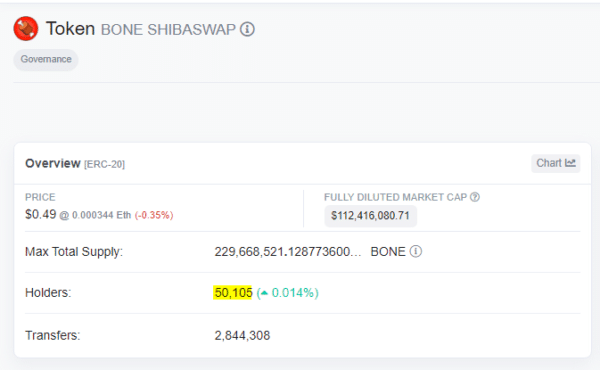Click the BONE SHIBASWAP token name

tap(168, 29)
